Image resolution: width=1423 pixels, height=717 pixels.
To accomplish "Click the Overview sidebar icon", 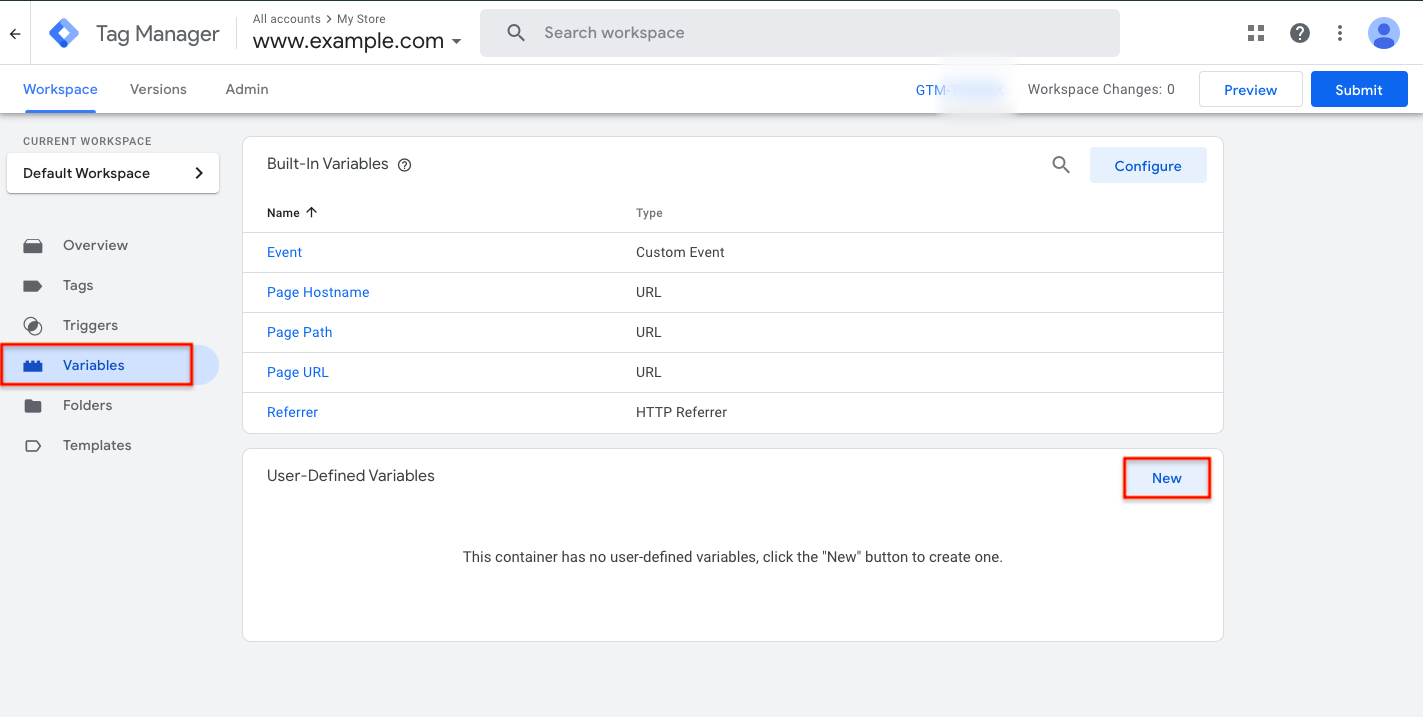I will point(33,245).
